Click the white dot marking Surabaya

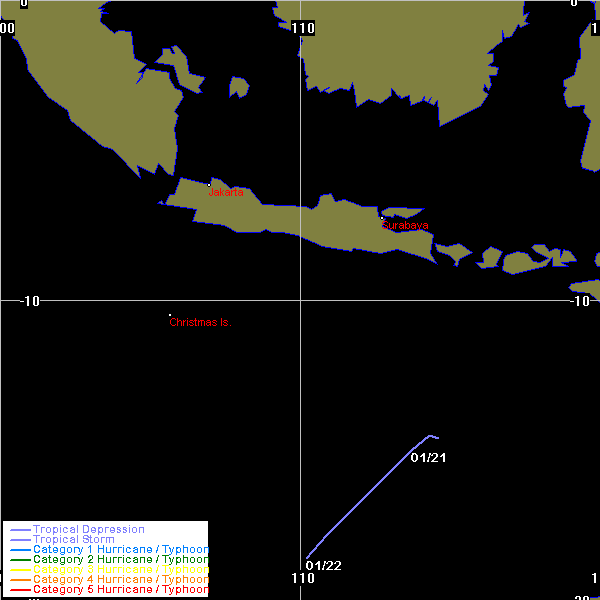point(381,218)
